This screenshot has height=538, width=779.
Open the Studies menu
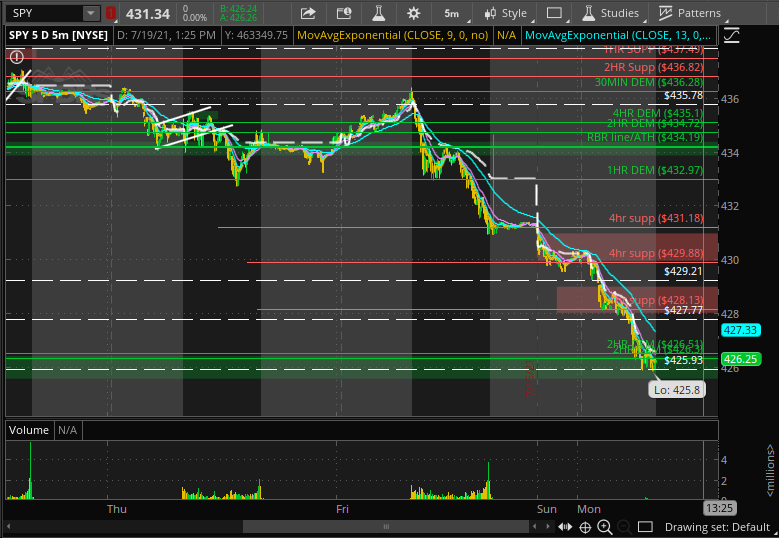(620, 13)
